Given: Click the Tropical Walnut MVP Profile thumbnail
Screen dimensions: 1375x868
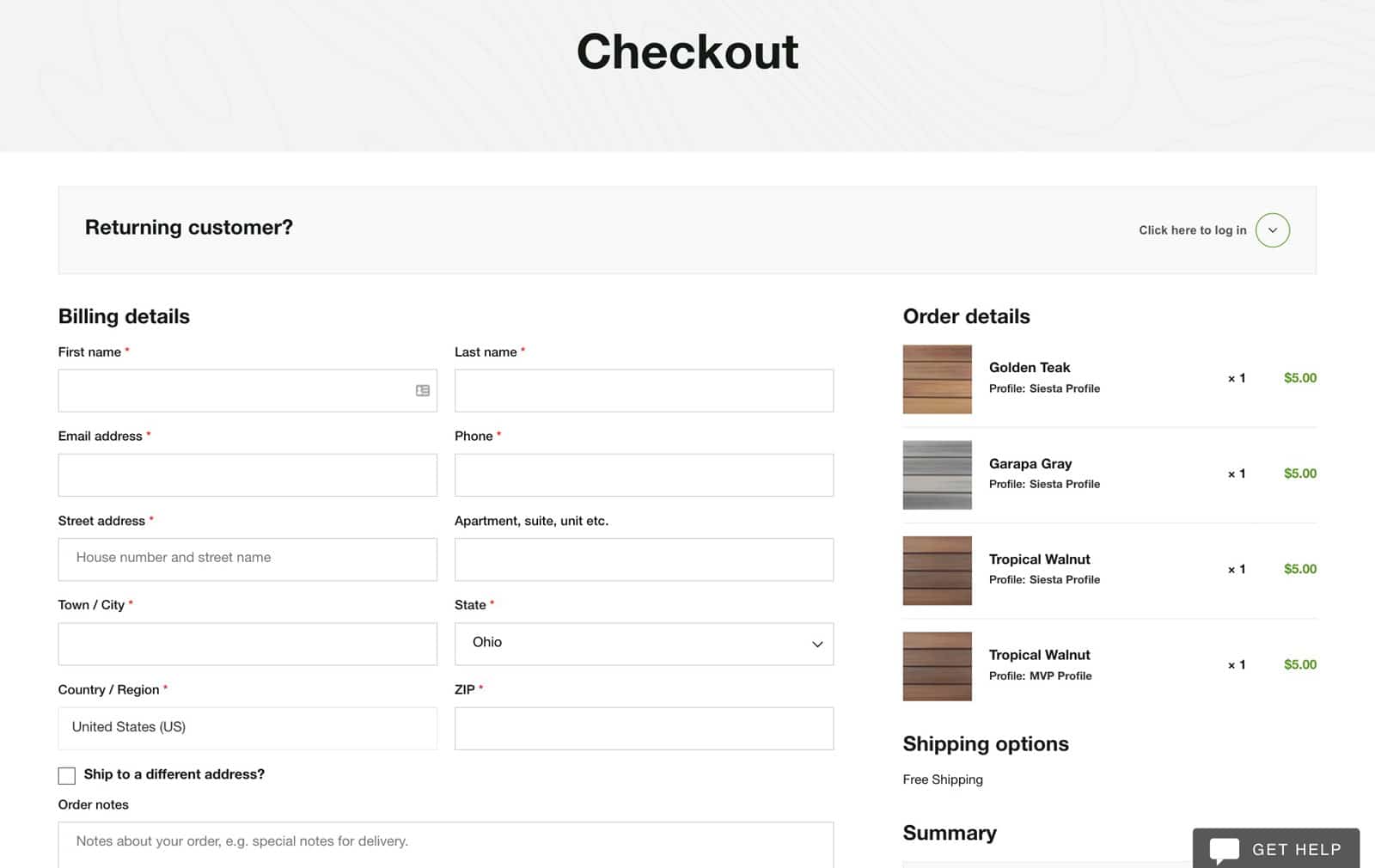Looking at the screenshot, I should [x=937, y=666].
